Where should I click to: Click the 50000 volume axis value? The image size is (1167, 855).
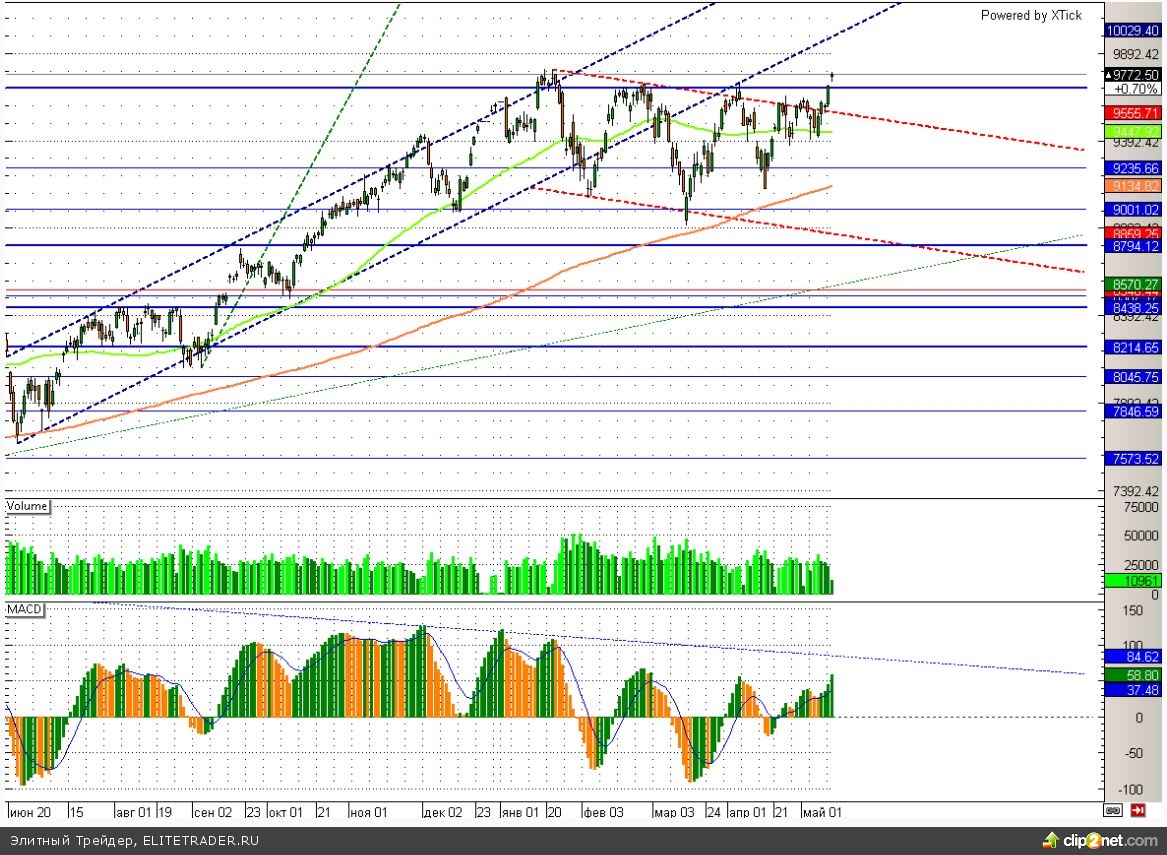1141,536
